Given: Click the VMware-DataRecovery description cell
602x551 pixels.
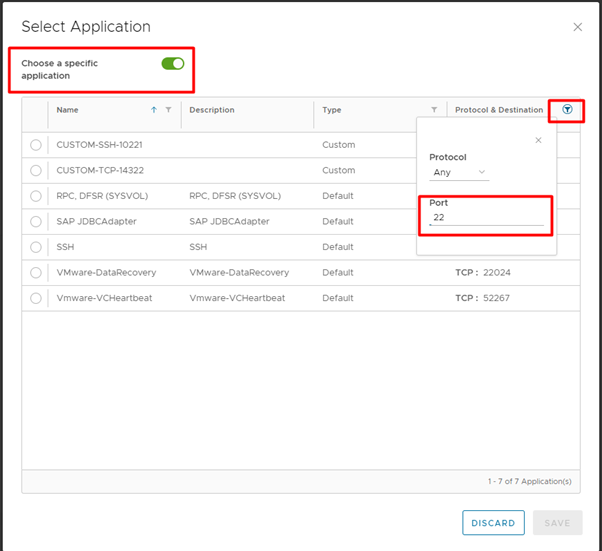Looking at the screenshot, I should tap(239, 273).
